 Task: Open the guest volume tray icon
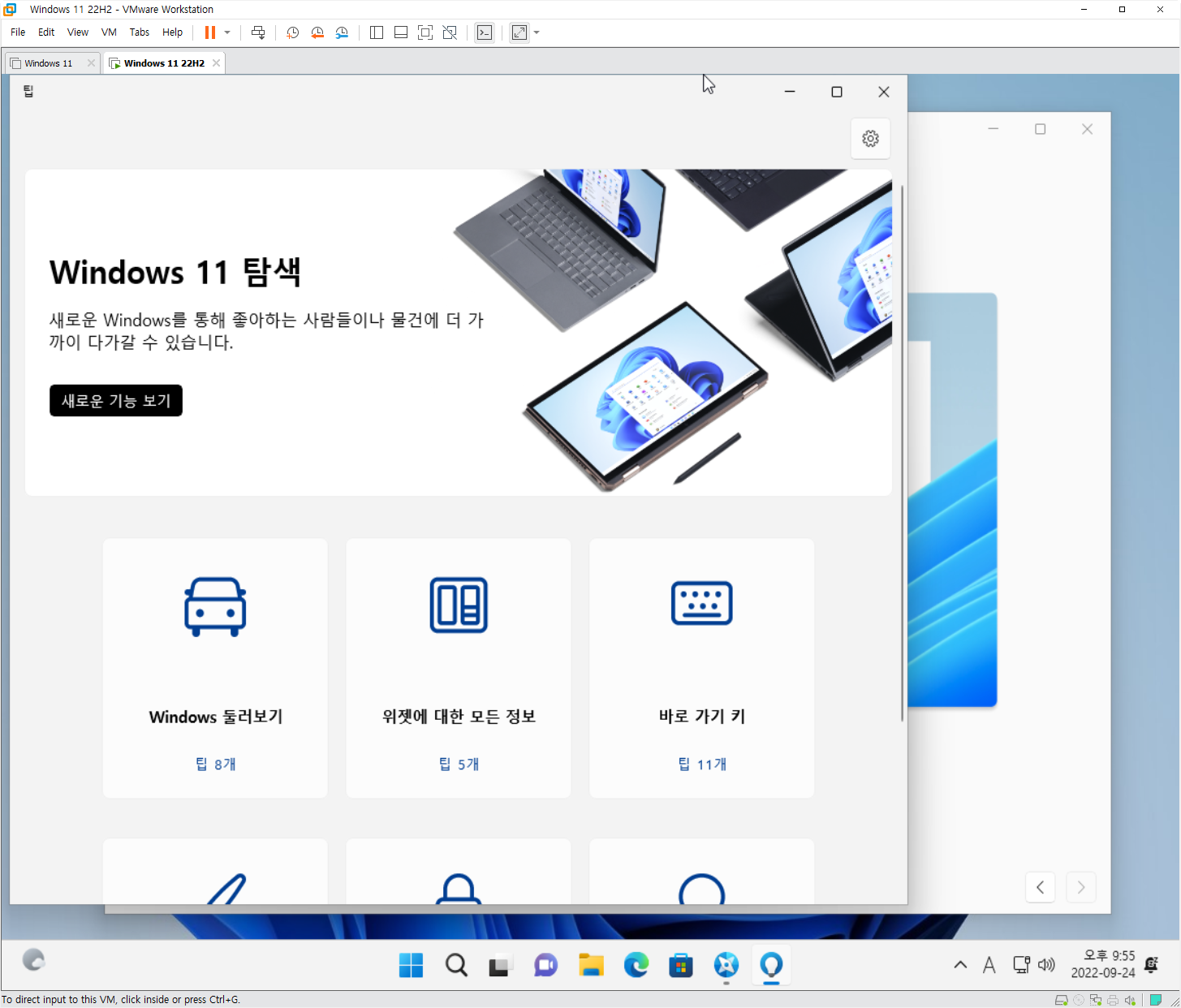pyautogui.click(x=1046, y=965)
